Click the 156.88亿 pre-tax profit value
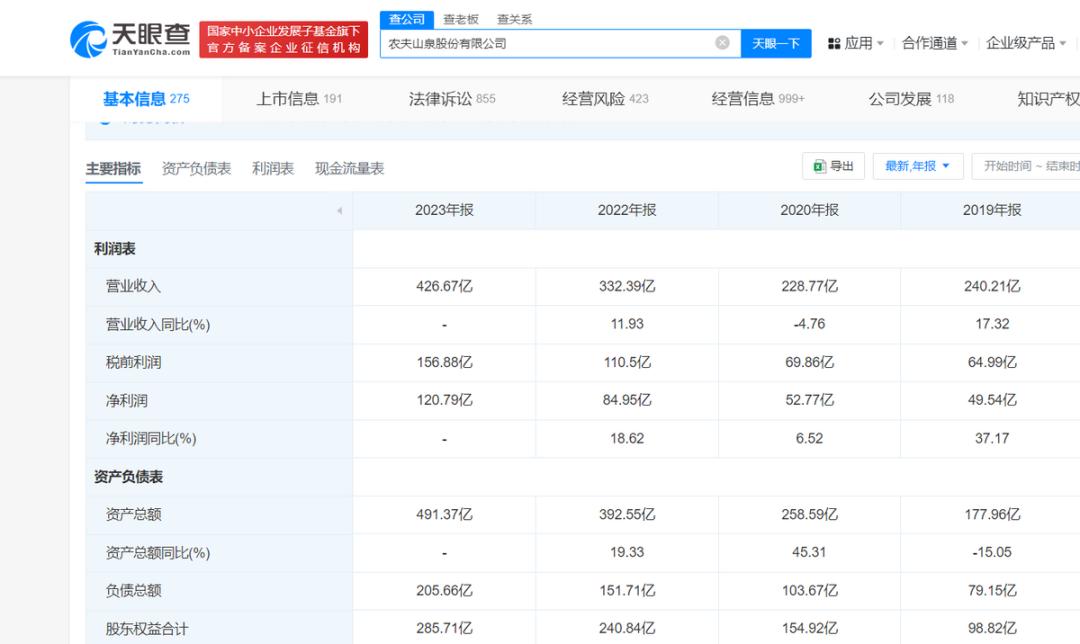1080x644 pixels. tap(444, 362)
